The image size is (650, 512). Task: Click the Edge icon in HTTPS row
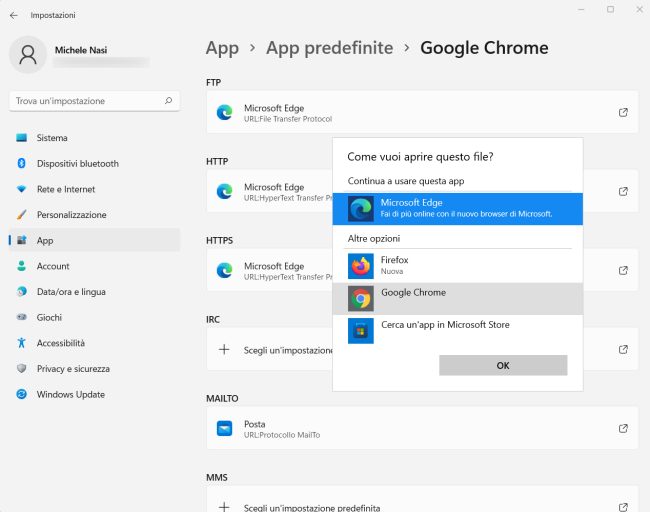(x=225, y=270)
